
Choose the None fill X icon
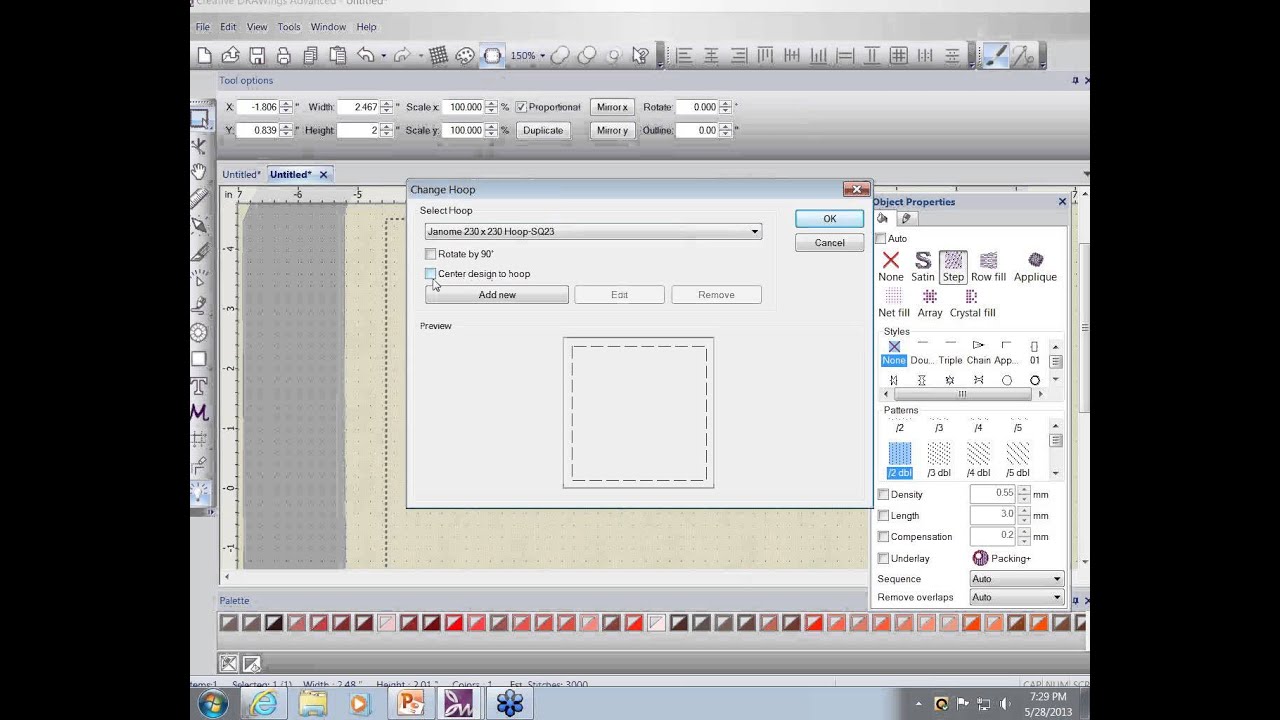[x=890, y=267]
